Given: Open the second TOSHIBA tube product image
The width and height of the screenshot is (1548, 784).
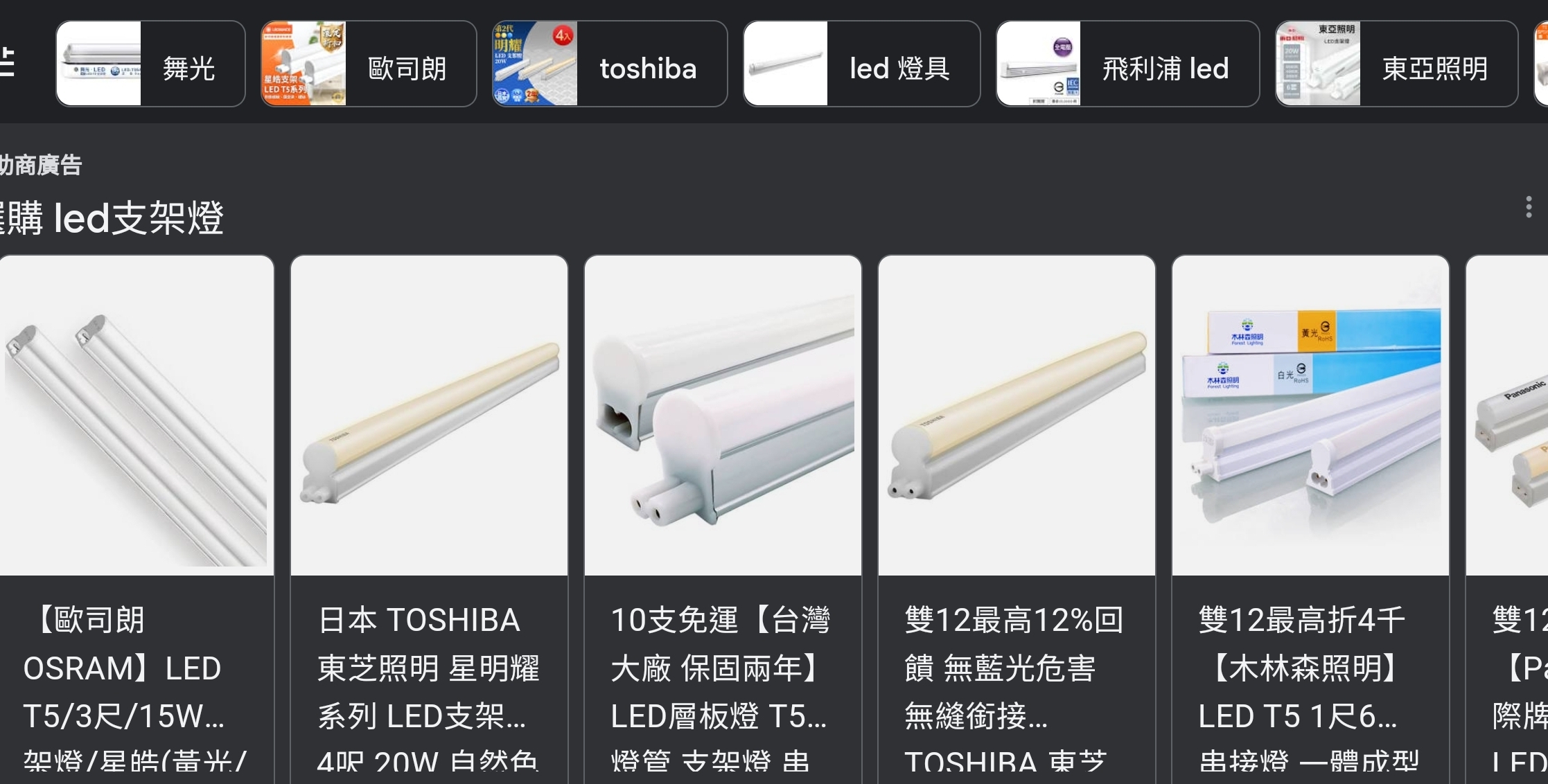Looking at the screenshot, I should (x=1017, y=416).
